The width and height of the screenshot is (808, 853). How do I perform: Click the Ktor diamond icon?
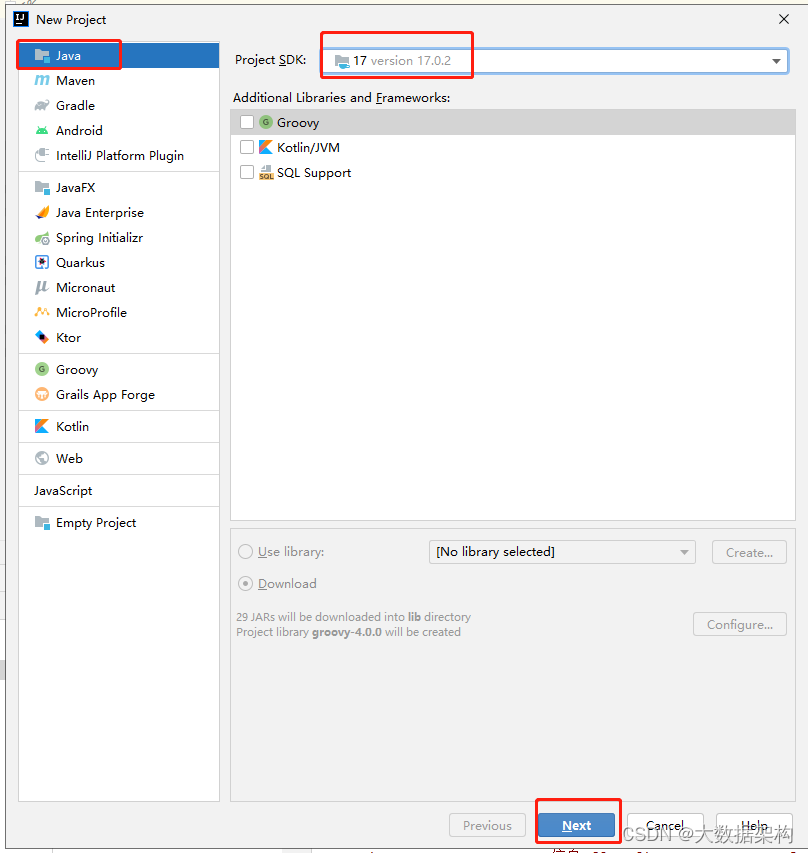click(42, 337)
